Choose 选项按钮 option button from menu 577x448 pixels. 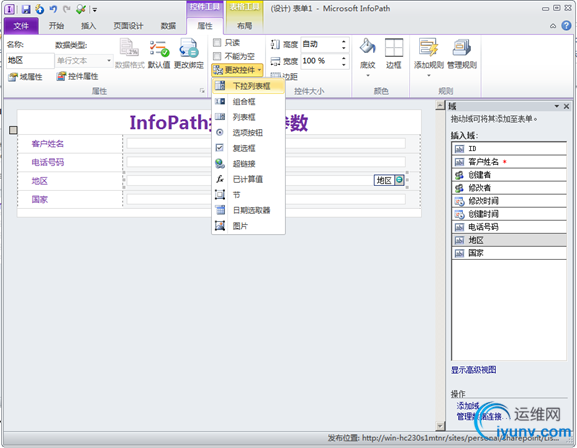pos(248,133)
